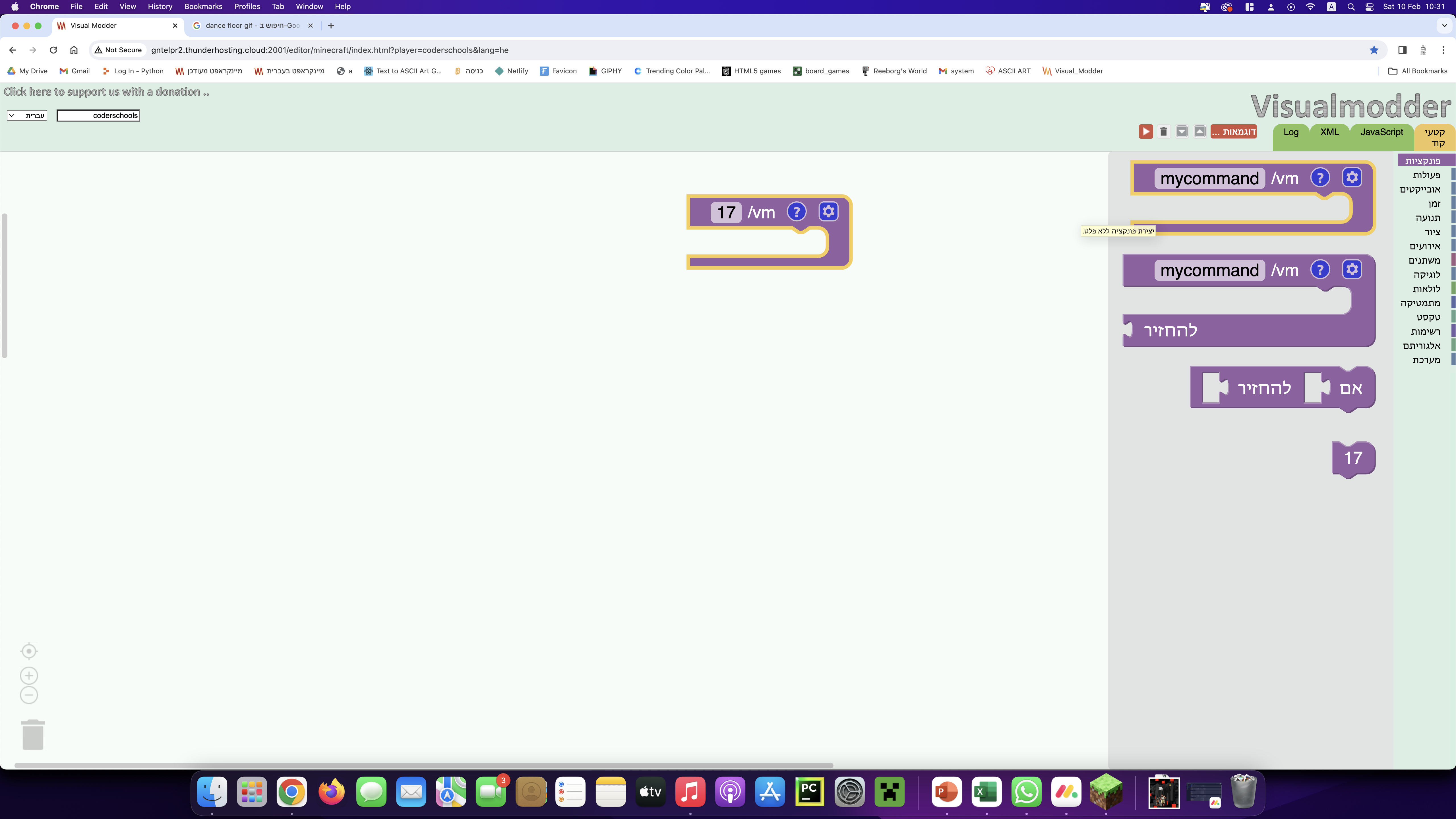
Task: Zoom in the workspace with plus icon
Action: click(x=29, y=675)
